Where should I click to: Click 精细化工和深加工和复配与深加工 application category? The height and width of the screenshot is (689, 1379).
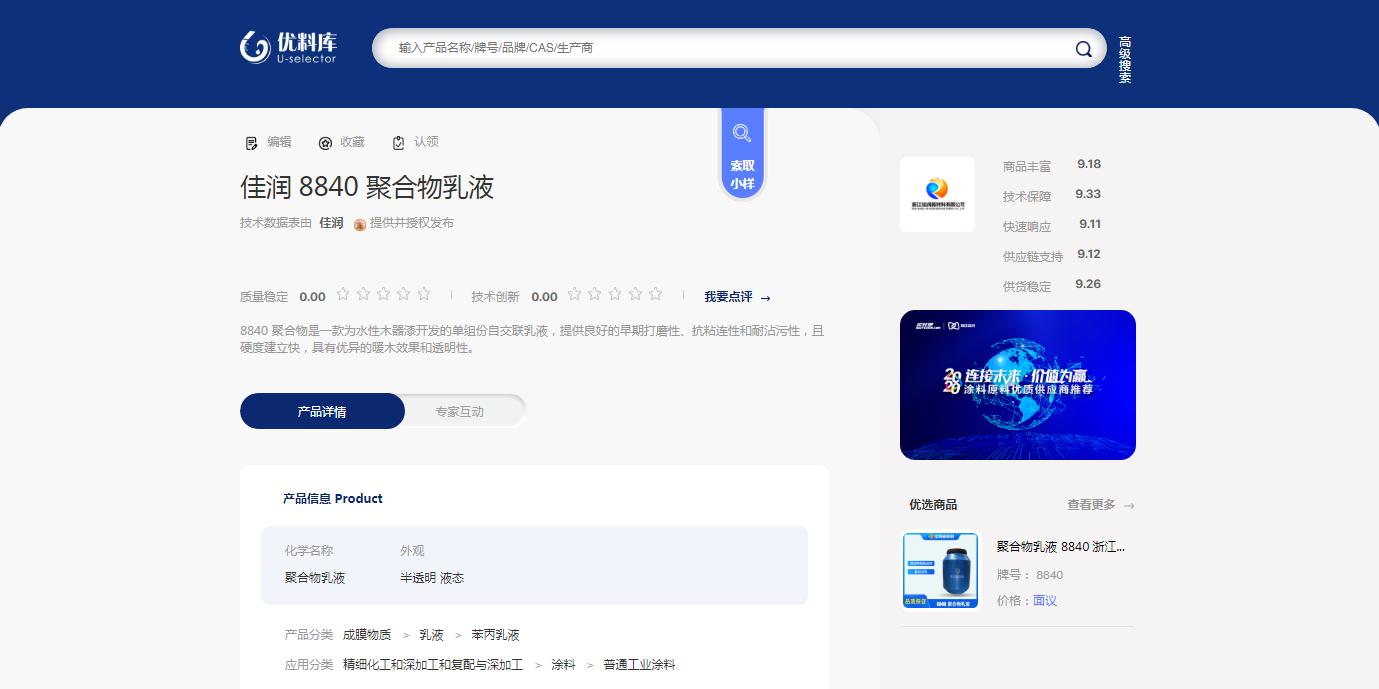[433, 665]
